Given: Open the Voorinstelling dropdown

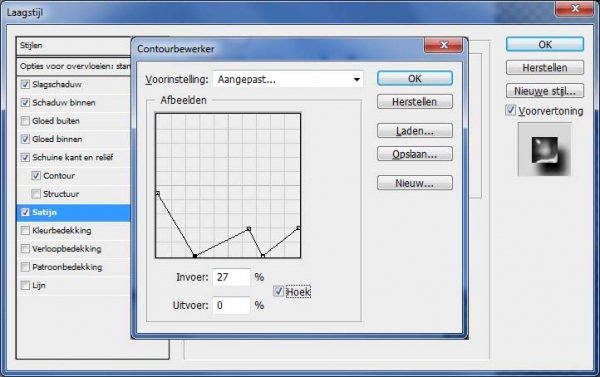Looking at the screenshot, I should pos(288,79).
